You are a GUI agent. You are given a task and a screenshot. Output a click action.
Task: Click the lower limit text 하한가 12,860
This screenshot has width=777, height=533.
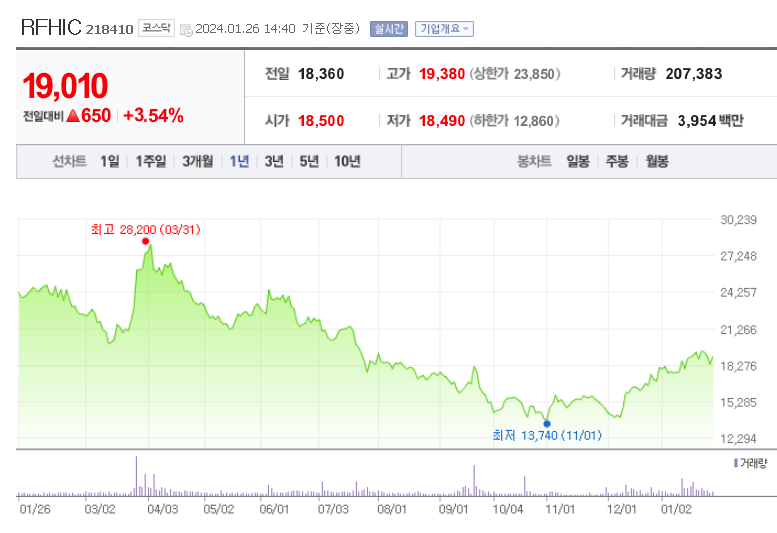514,120
